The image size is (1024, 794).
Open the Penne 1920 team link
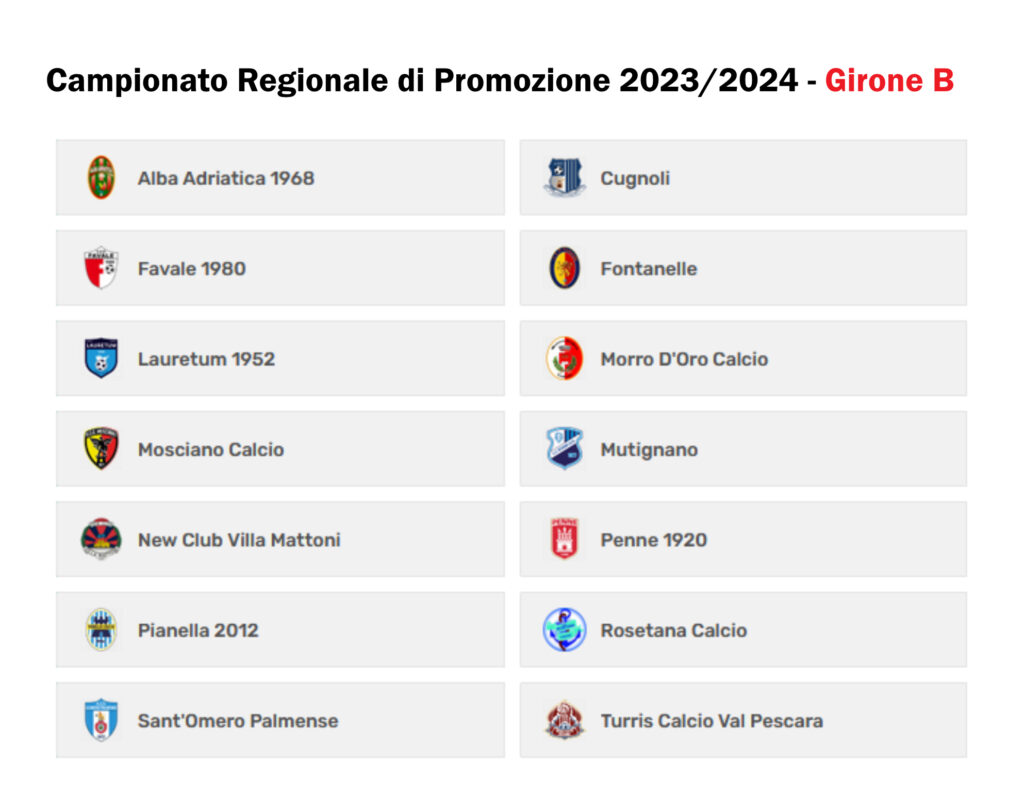coord(654,540)
